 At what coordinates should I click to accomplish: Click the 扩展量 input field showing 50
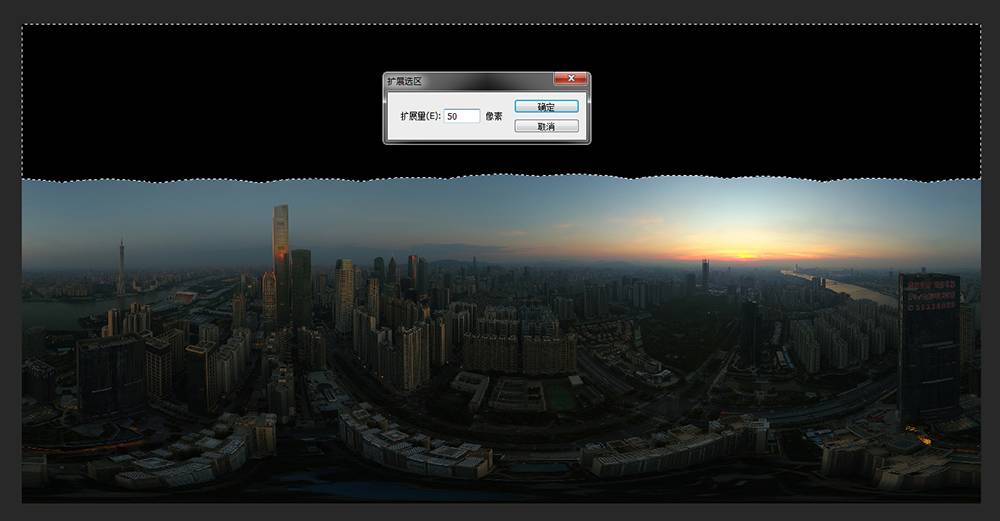point(462,116)
